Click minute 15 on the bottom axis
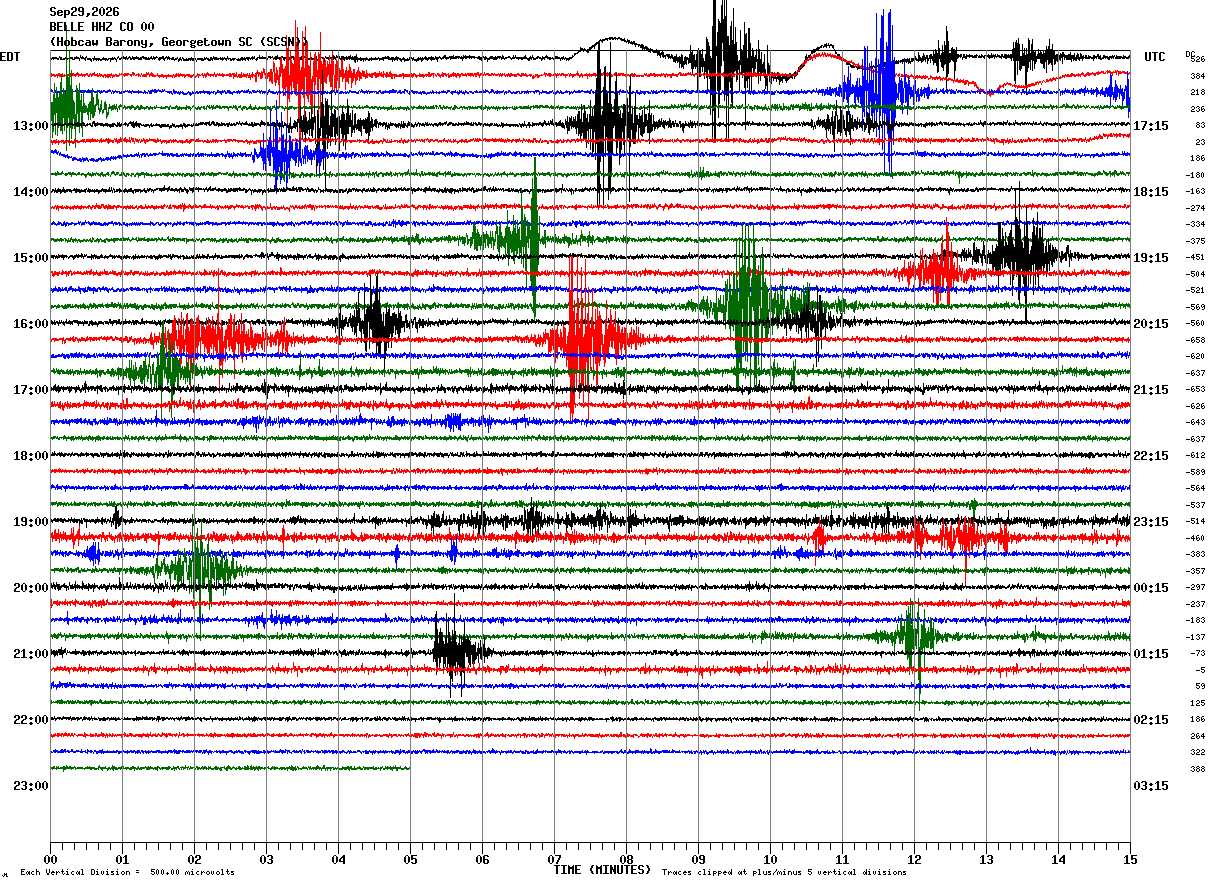The height and width of the screenshot is (886, 1210). pos(1129,860)
